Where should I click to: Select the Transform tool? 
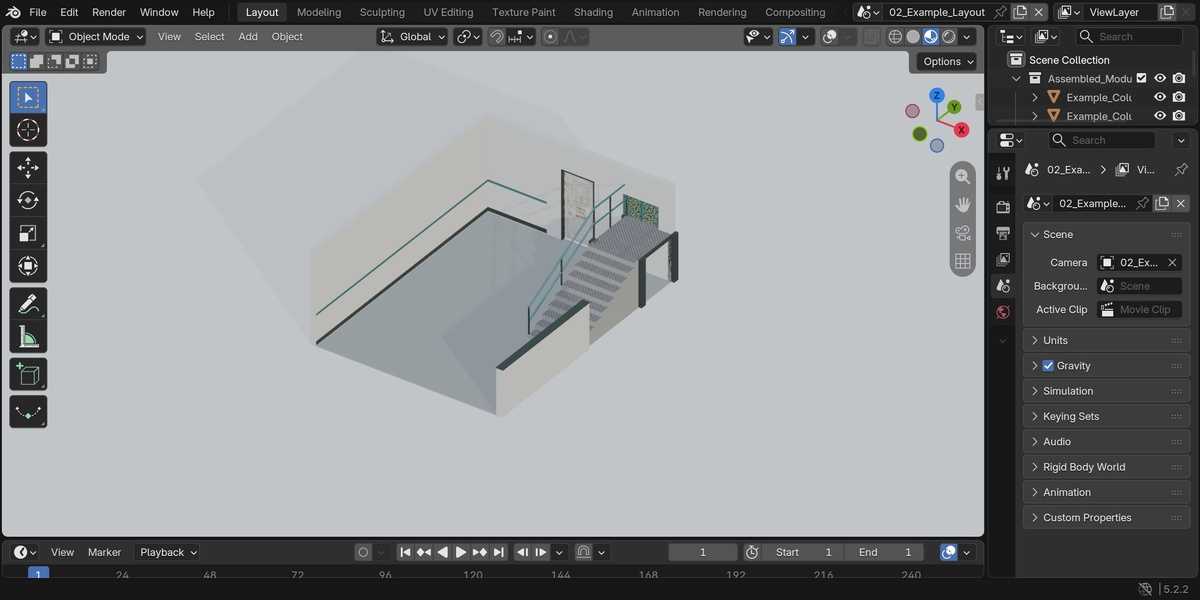pos(28,266)
